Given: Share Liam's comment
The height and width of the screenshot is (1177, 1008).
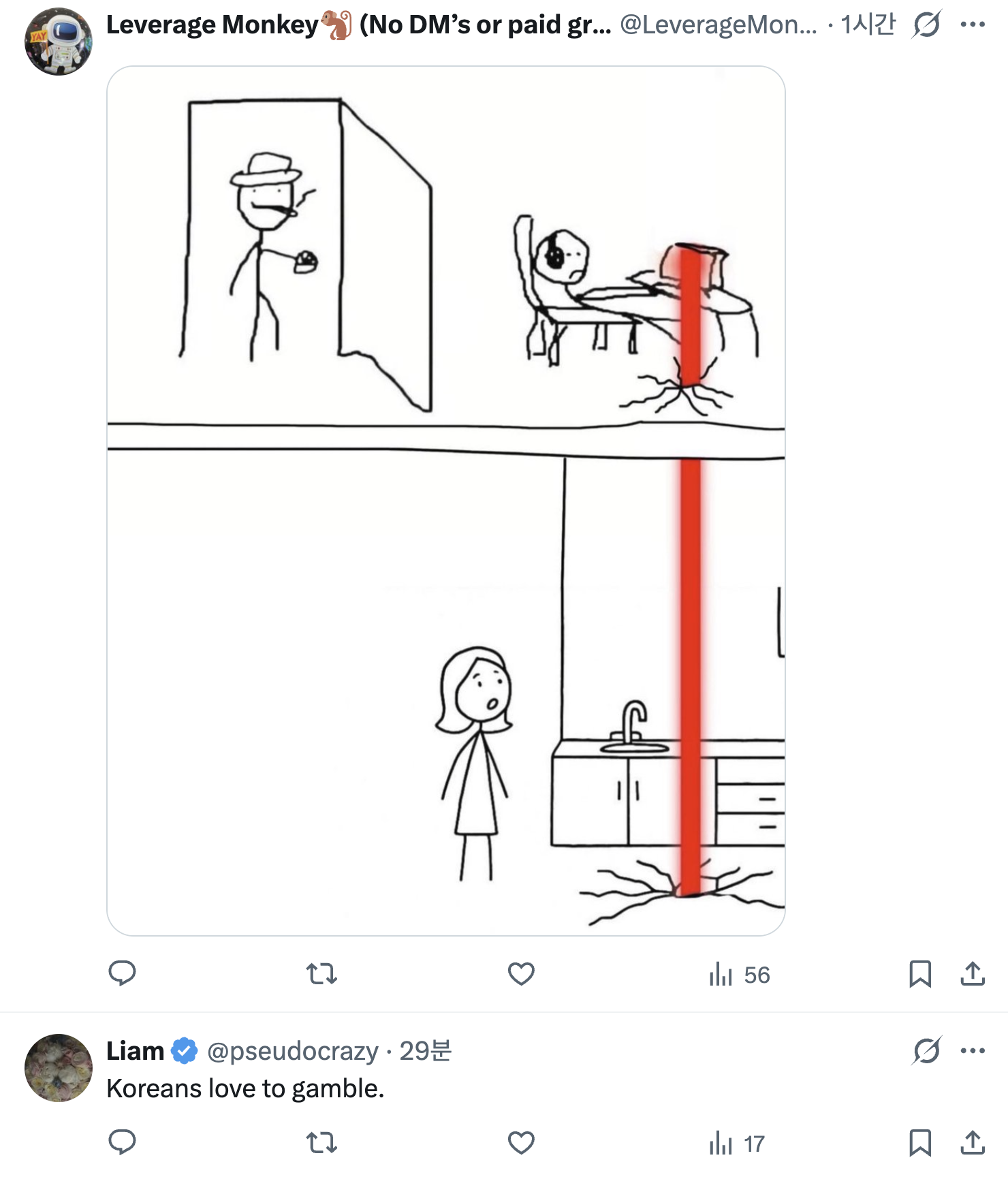Looking at the screenshot, I should tap(973, 1142).
